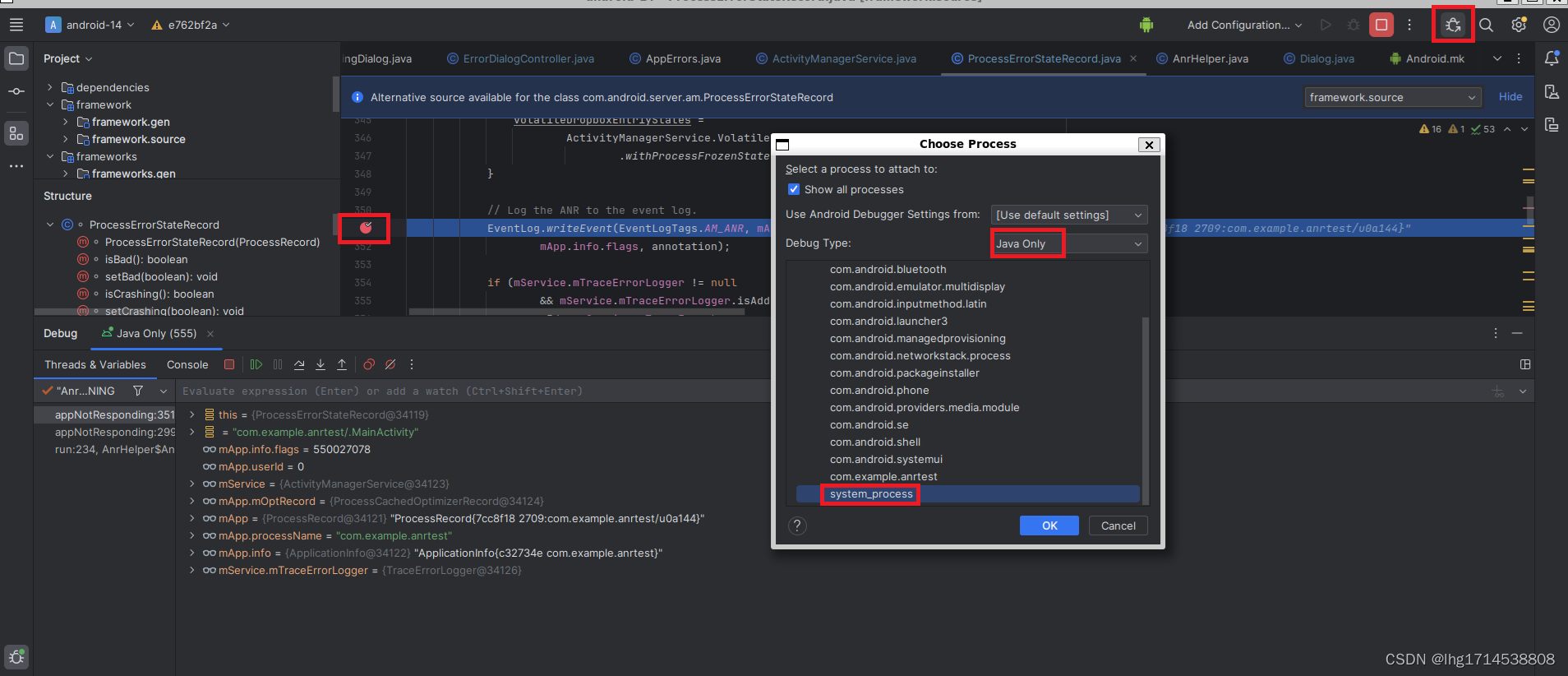Open more debug toolbar options ellipsis
Screen dimensions: 1568x676
[x=412, y=364]
